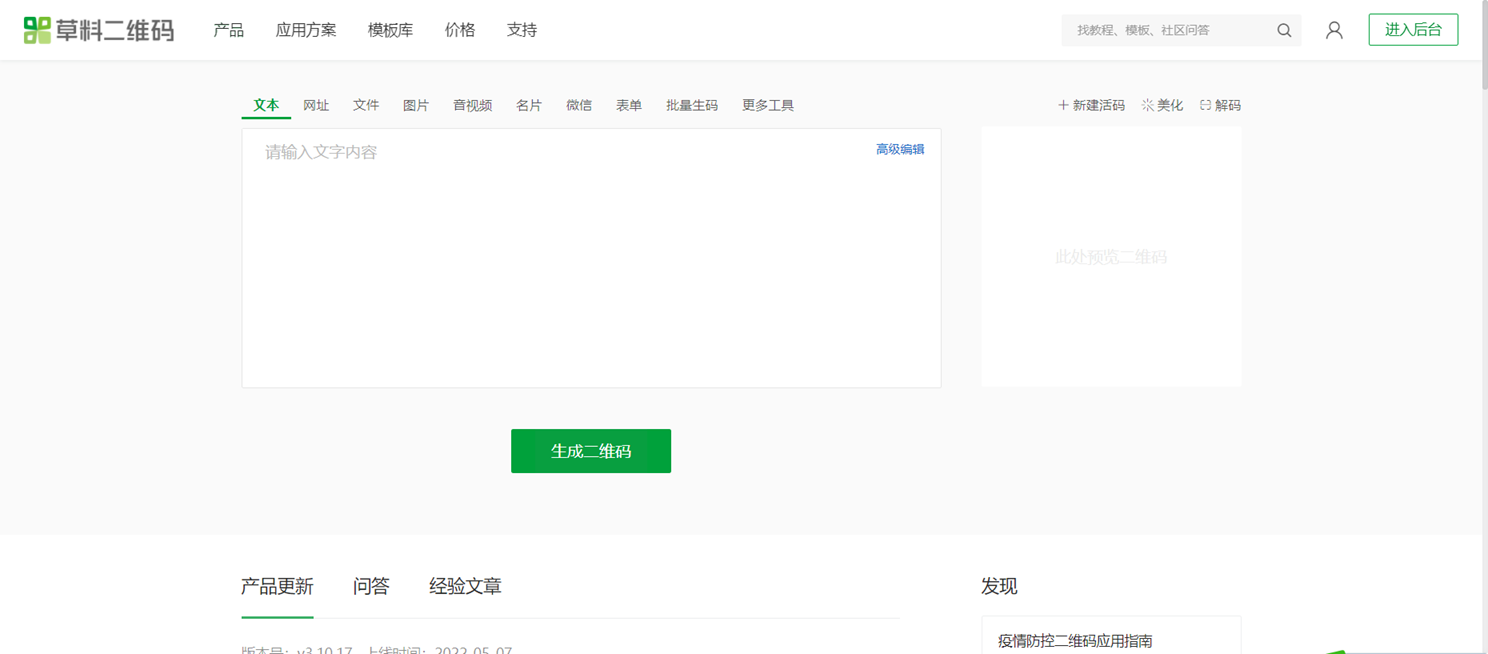The image size is (1488, 654).
Task: Switch to the 名片 tab
Action: (529, 105)
